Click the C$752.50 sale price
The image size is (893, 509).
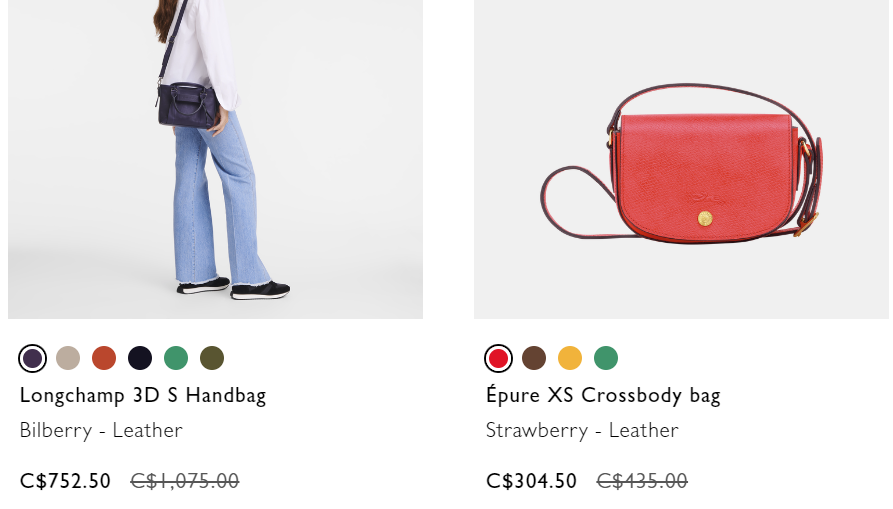[x=65, y=481]
